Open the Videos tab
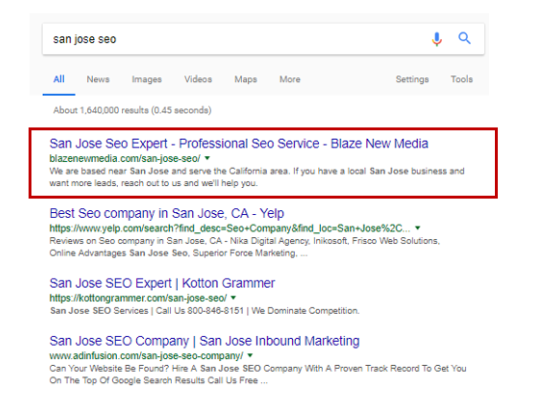Image resolution: width=533 pixels, height=400 pixels. coord(198,79)
